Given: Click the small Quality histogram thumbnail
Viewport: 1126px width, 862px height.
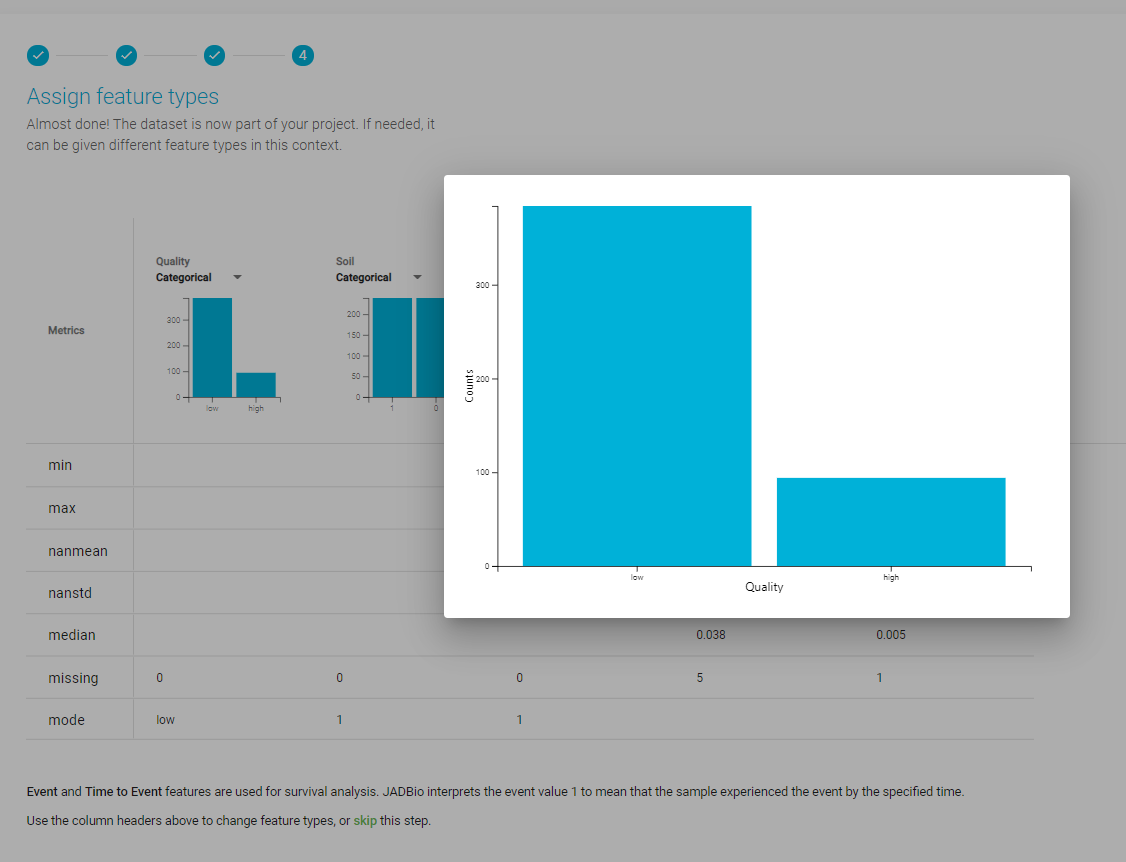Looking at the screenshot, I should tap(225, 354).
